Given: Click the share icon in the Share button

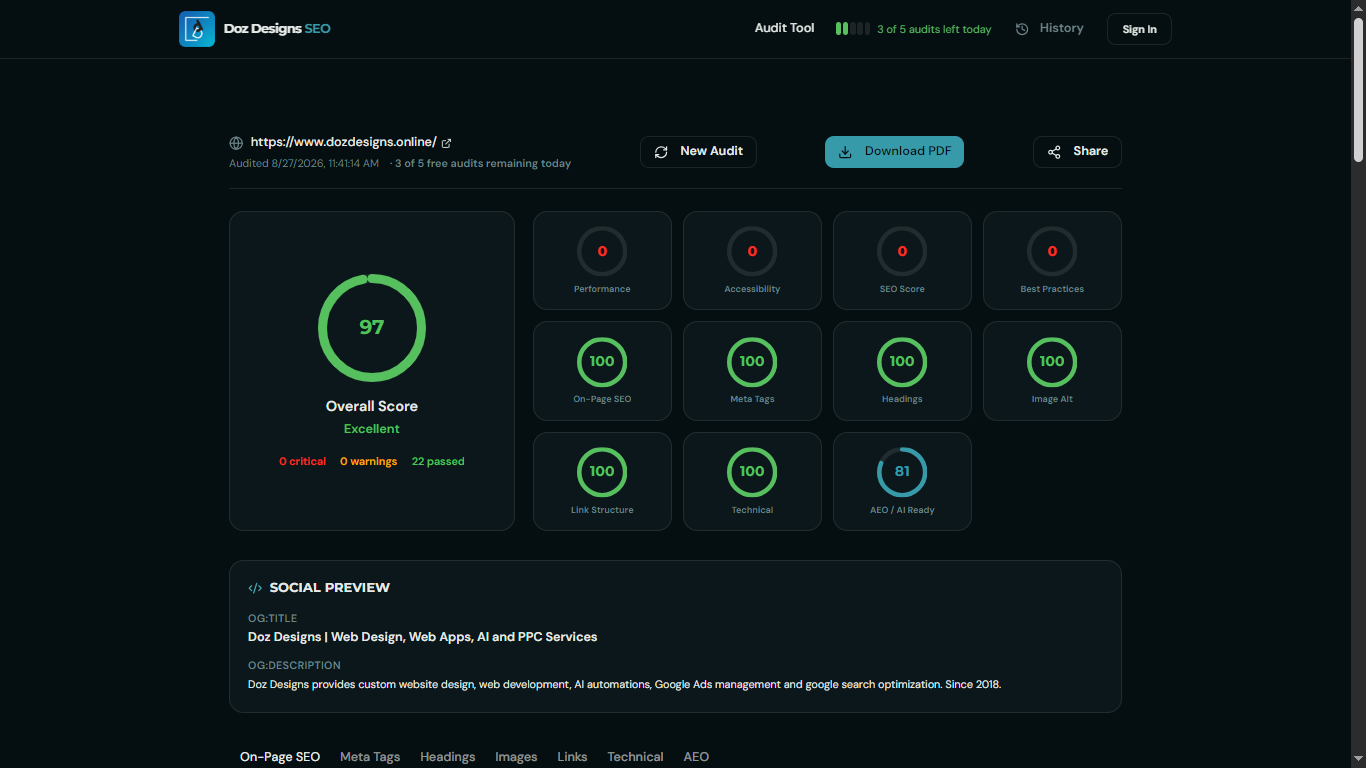Looking at the screenshot, I should [x=1054, y=152].
